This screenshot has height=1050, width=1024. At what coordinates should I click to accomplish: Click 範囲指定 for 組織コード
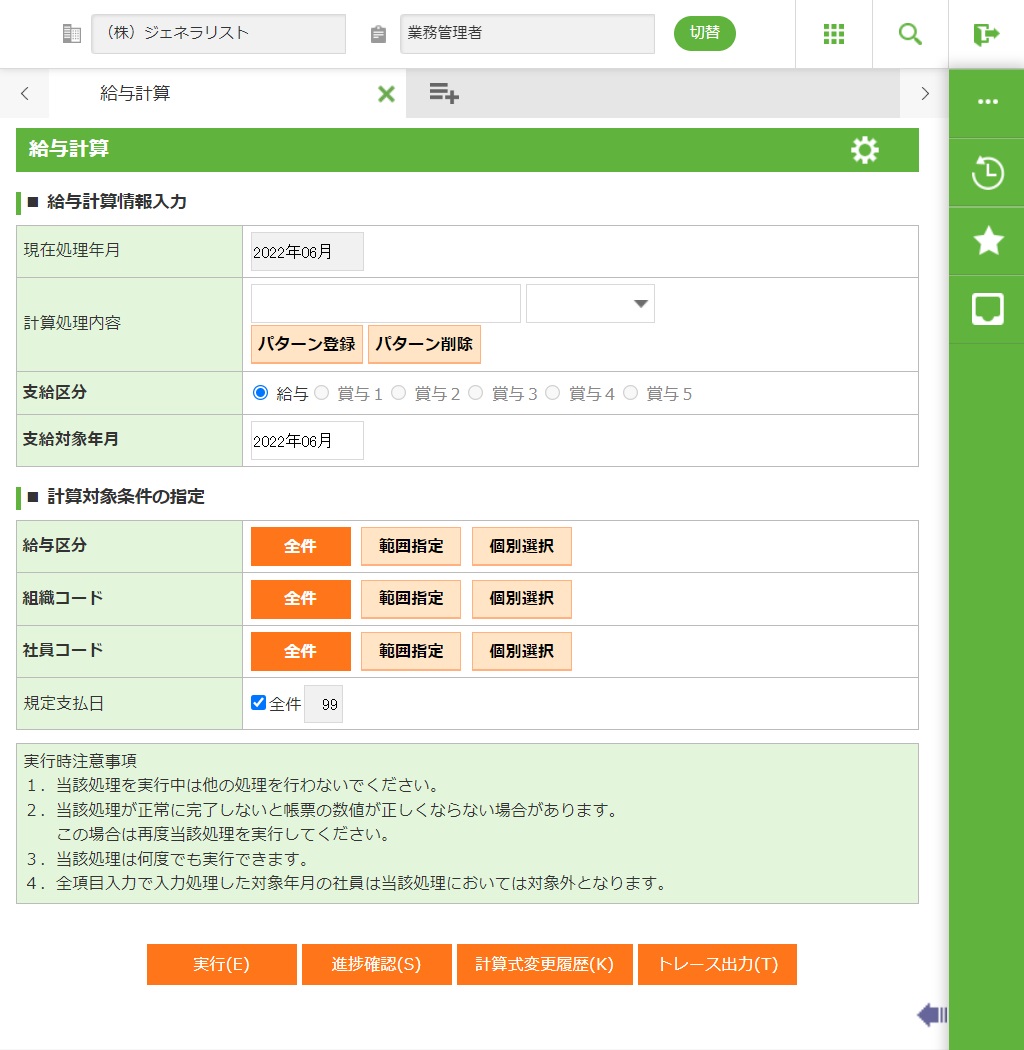point(411,599)
